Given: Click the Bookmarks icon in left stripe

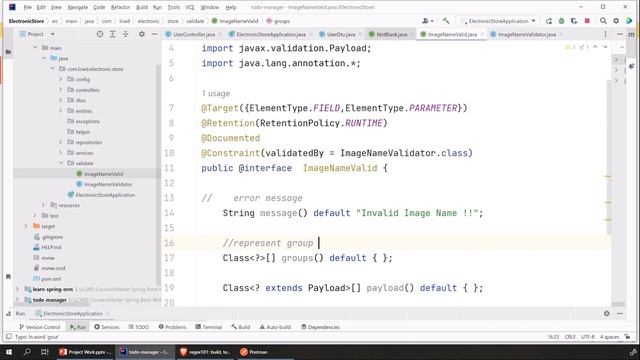Looking at the screenshot, I should coord(8,277).
